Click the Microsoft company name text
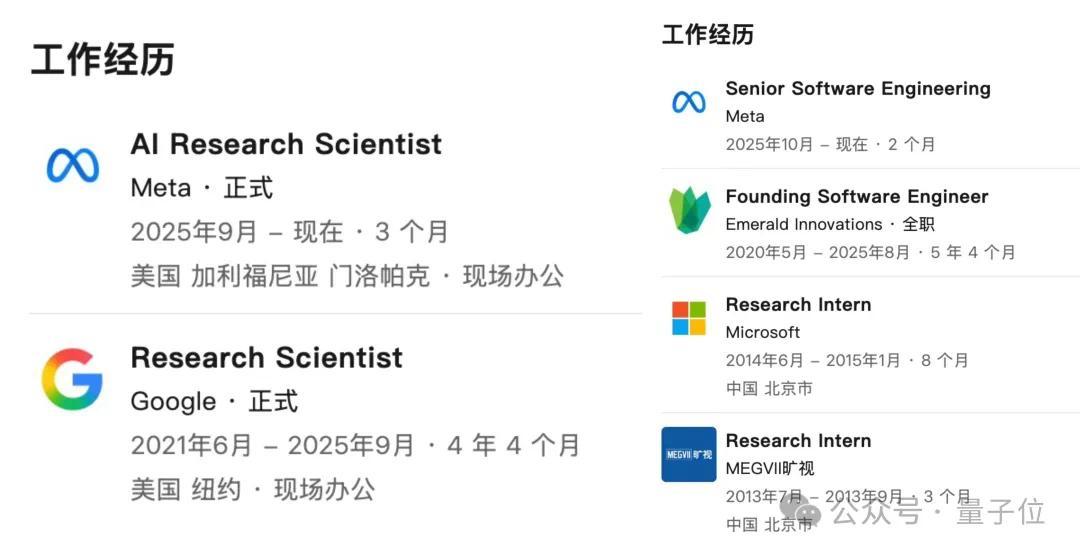Viewport: 1080px width, 555px height. click(x=763, y=332)
